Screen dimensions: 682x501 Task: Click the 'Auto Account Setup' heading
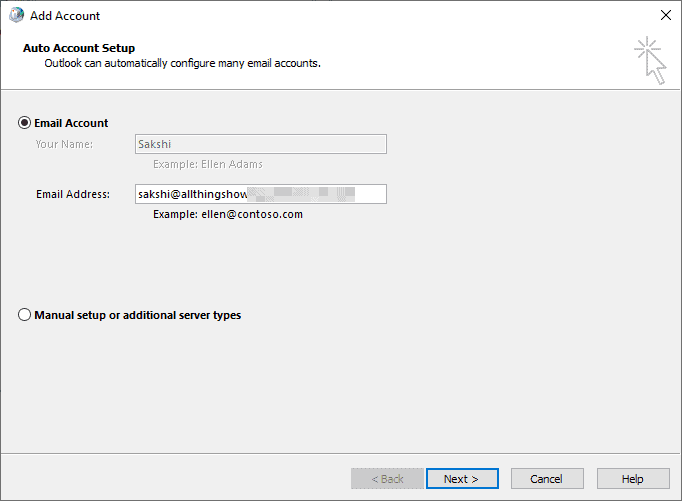click(x=79, y=48)
